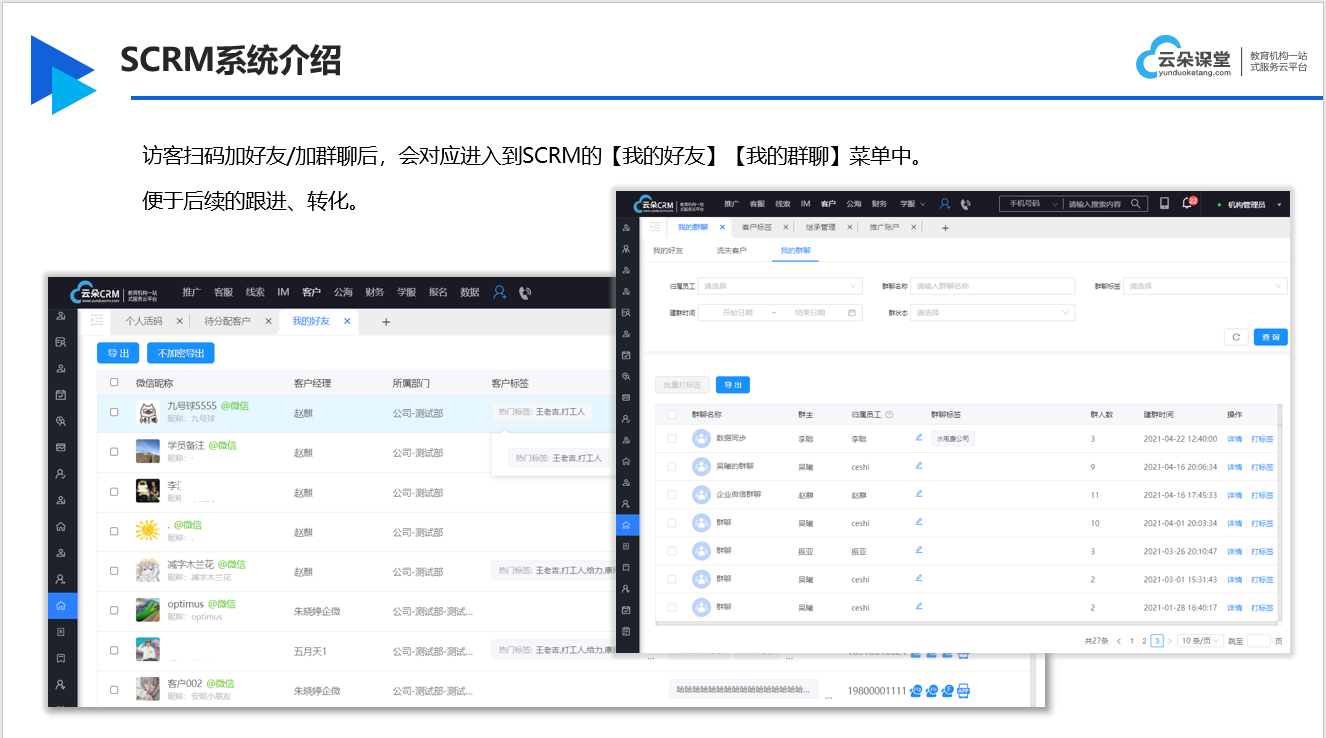Open the 10 条/页 page size dropdown
1326x738 pixels.
point(1200,640)
